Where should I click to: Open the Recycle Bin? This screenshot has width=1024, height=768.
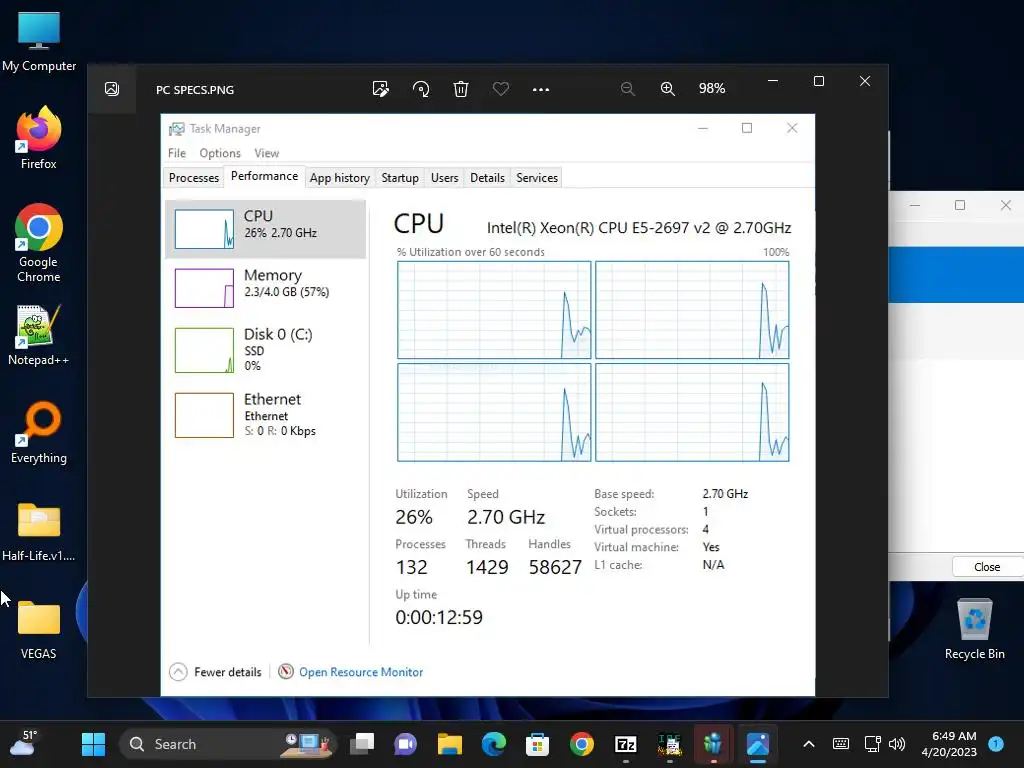coord(974,629)
